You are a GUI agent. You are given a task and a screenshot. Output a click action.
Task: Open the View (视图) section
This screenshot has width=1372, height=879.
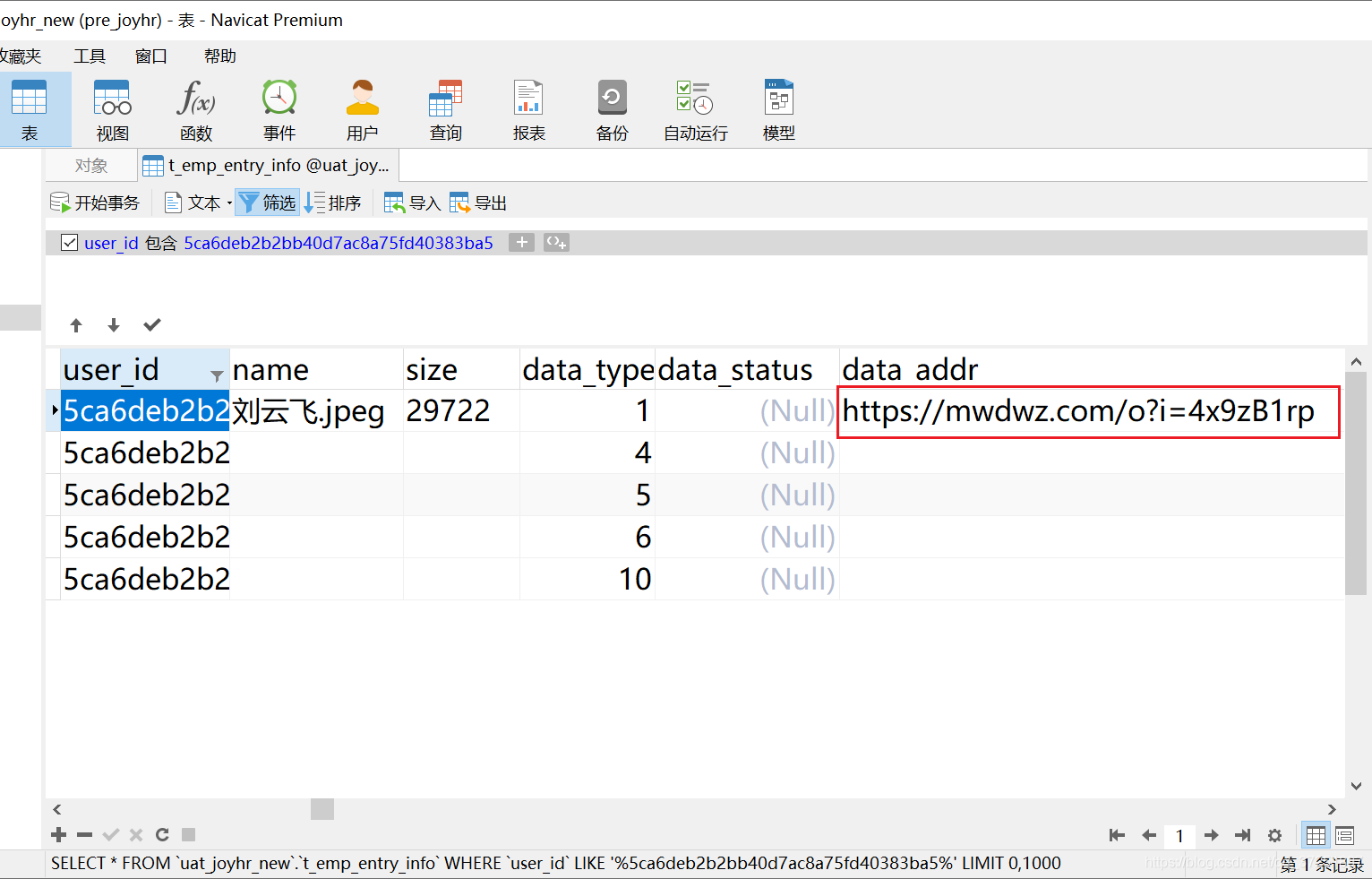tap(113, 109)
